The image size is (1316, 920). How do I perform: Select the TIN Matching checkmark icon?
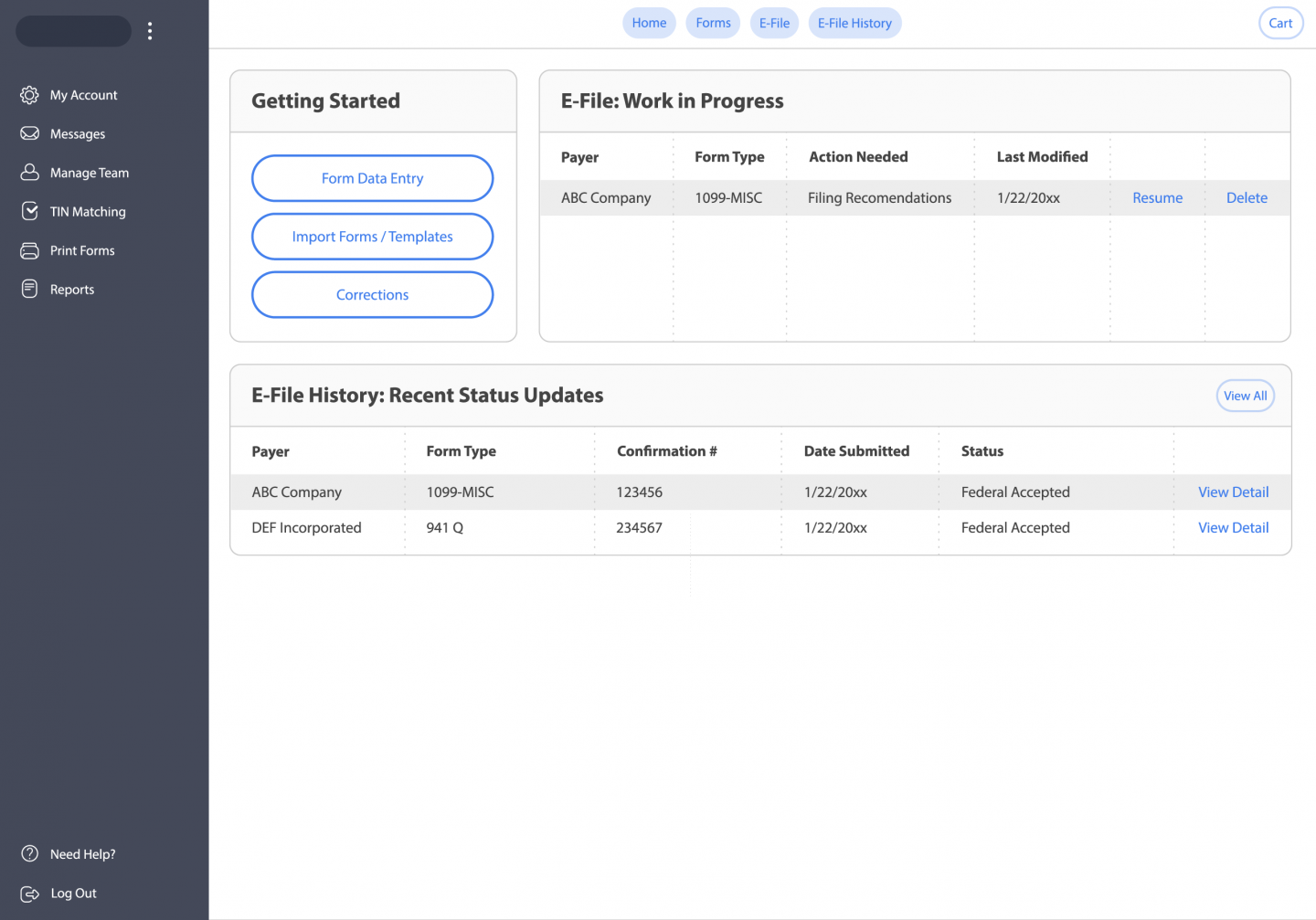[x=29, y=211]
